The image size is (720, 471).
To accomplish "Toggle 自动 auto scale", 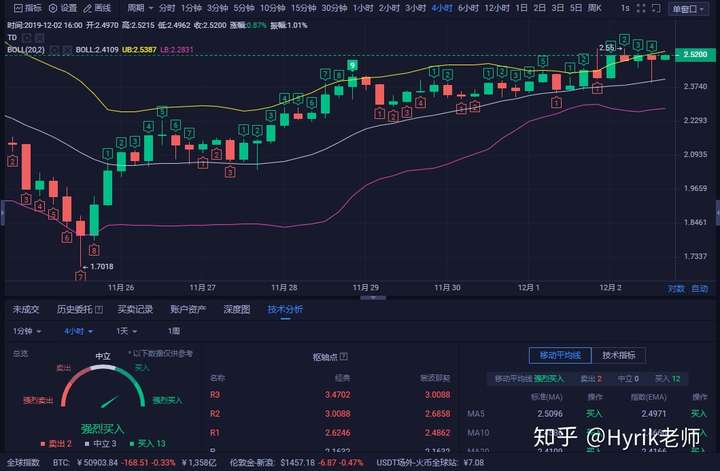I will pyautogui.click(x=700, y=288).
